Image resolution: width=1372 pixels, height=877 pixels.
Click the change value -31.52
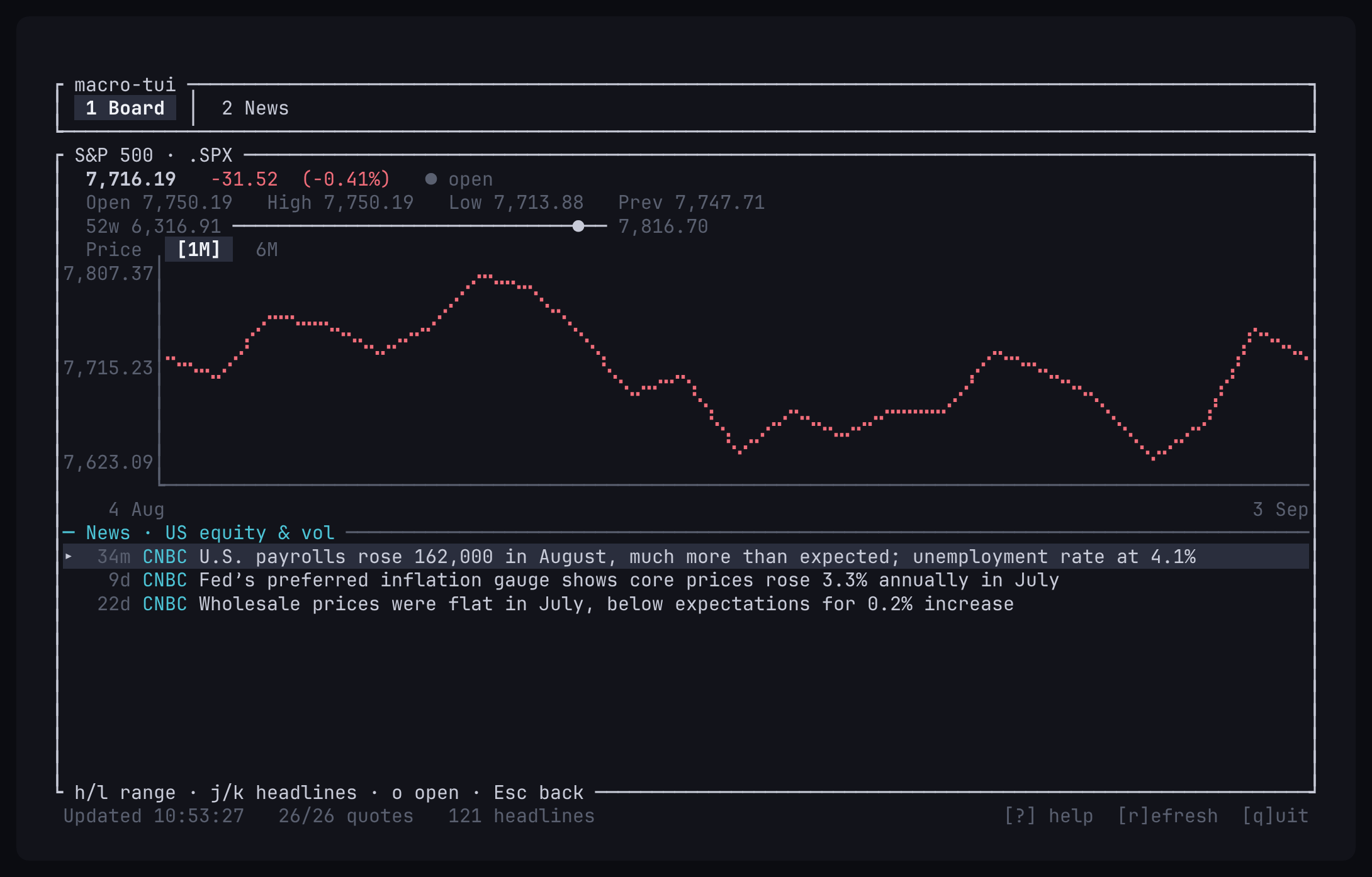click(244, 179)
